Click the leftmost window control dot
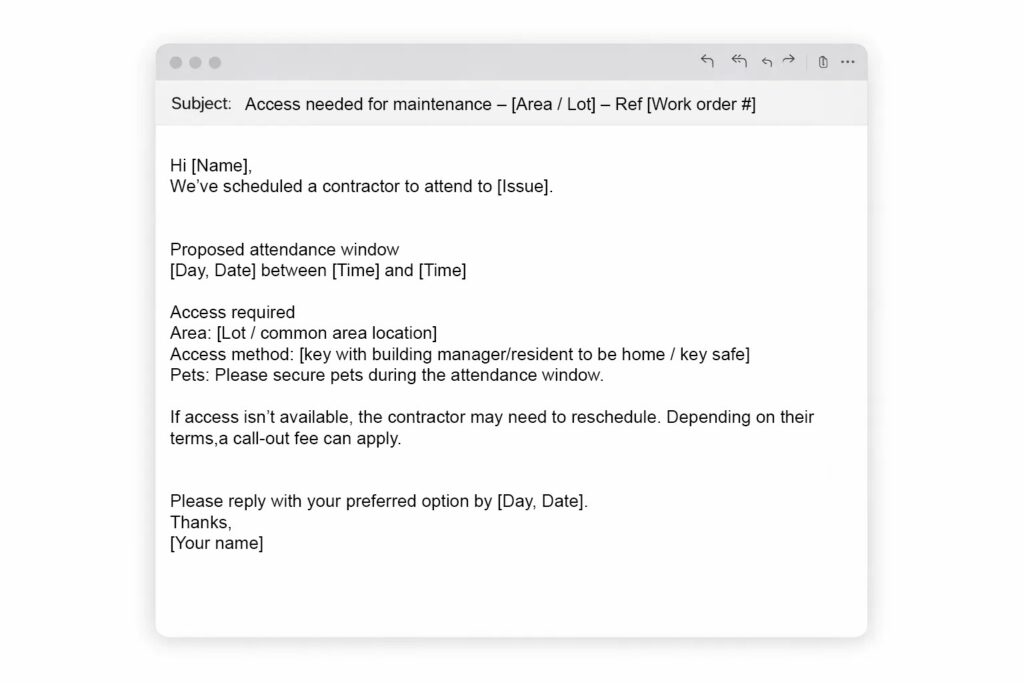1024x683 pixels. click(176, 63)
